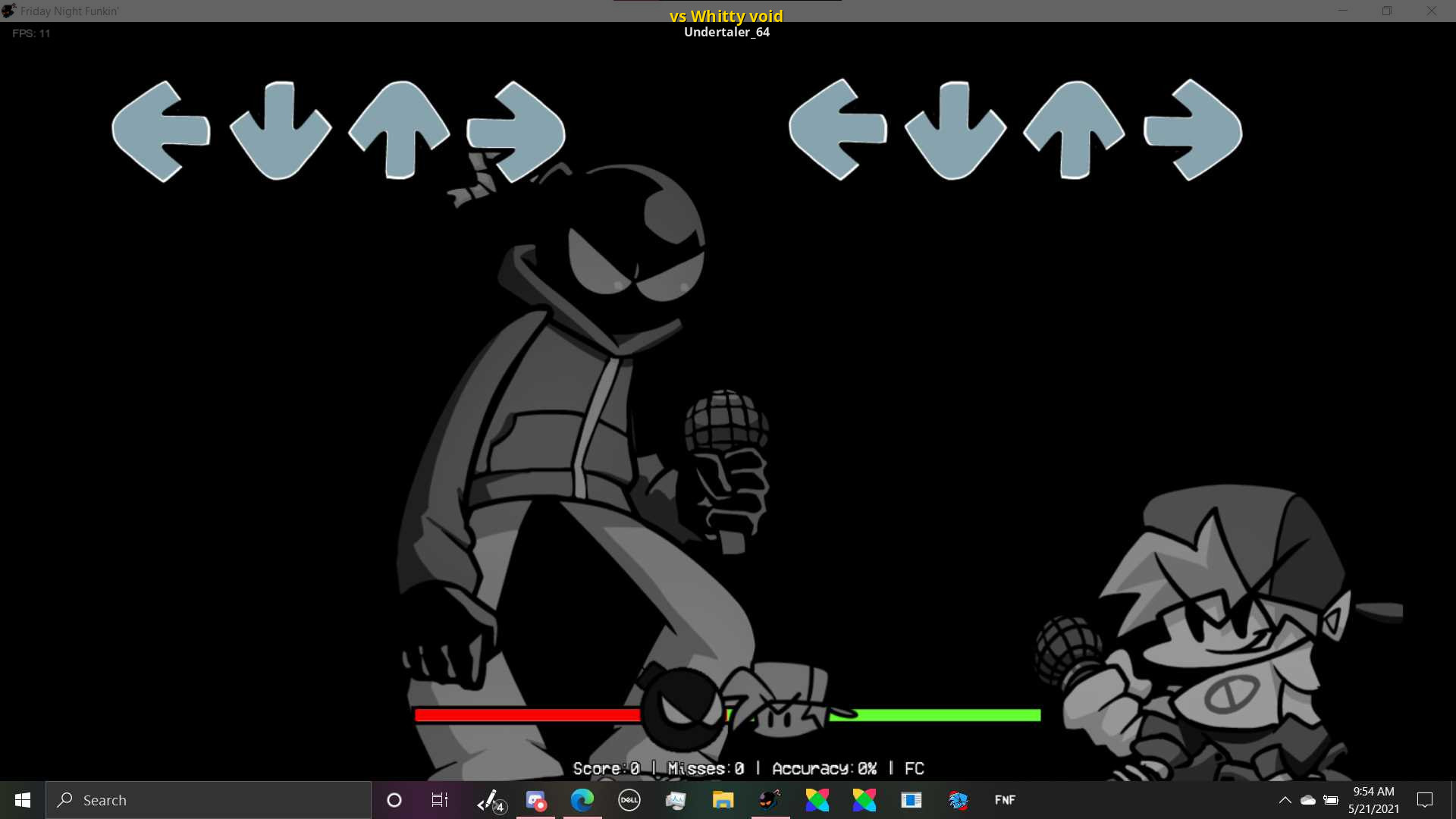Click the opponent's left arrow receptor
Screen dimensions: 1456x819
(x=160, y=131)
